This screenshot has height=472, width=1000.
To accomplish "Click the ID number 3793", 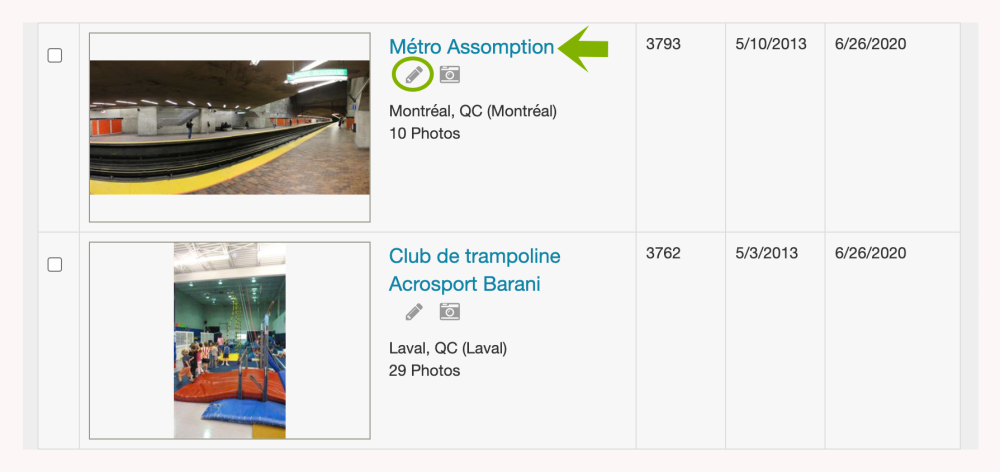I will pyautogui.click(x=663, y=45).
